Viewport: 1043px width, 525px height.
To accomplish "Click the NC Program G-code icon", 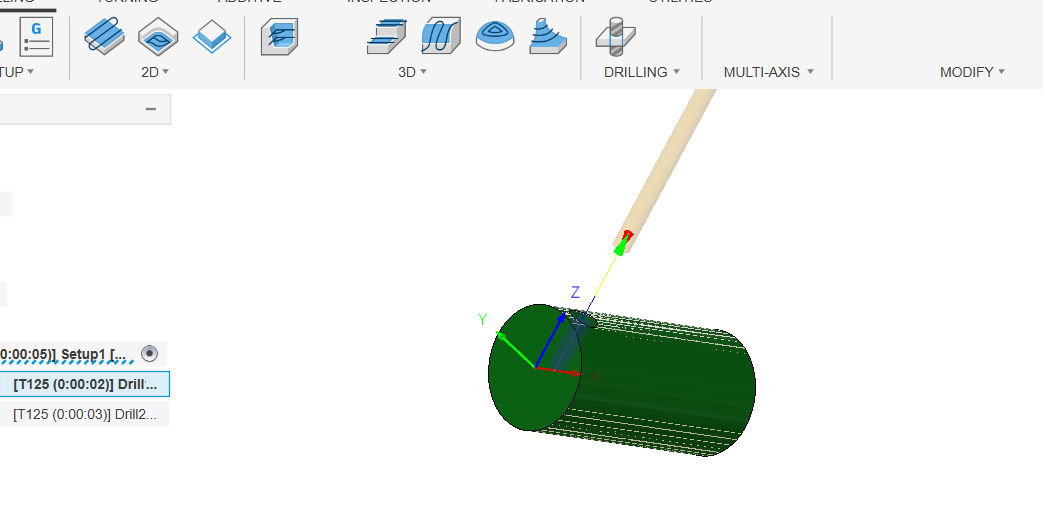I will tap(37, 36).
